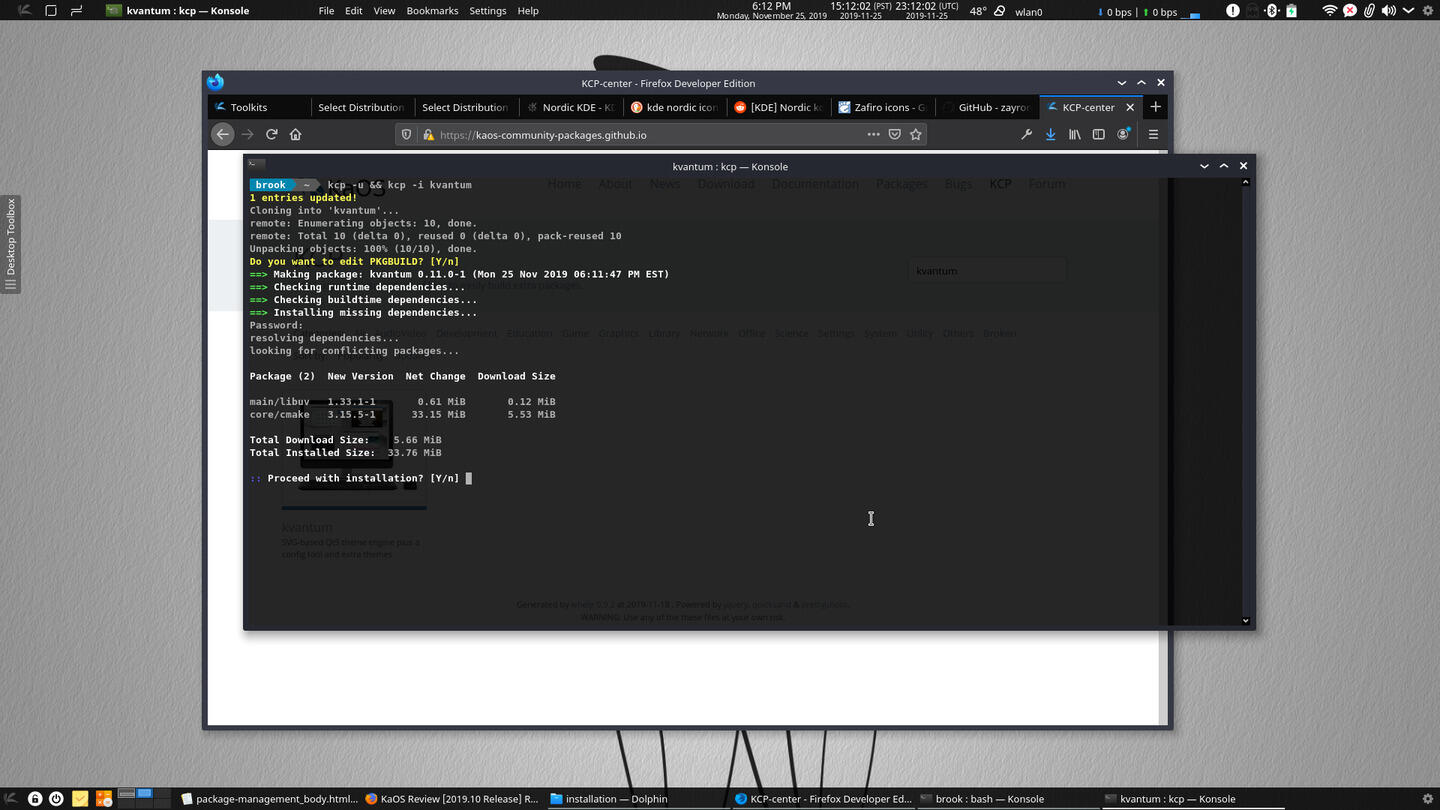Open the Firefox hamburger menu
The height and width of the screenshot is (810, 1440).
[1153, 134]
